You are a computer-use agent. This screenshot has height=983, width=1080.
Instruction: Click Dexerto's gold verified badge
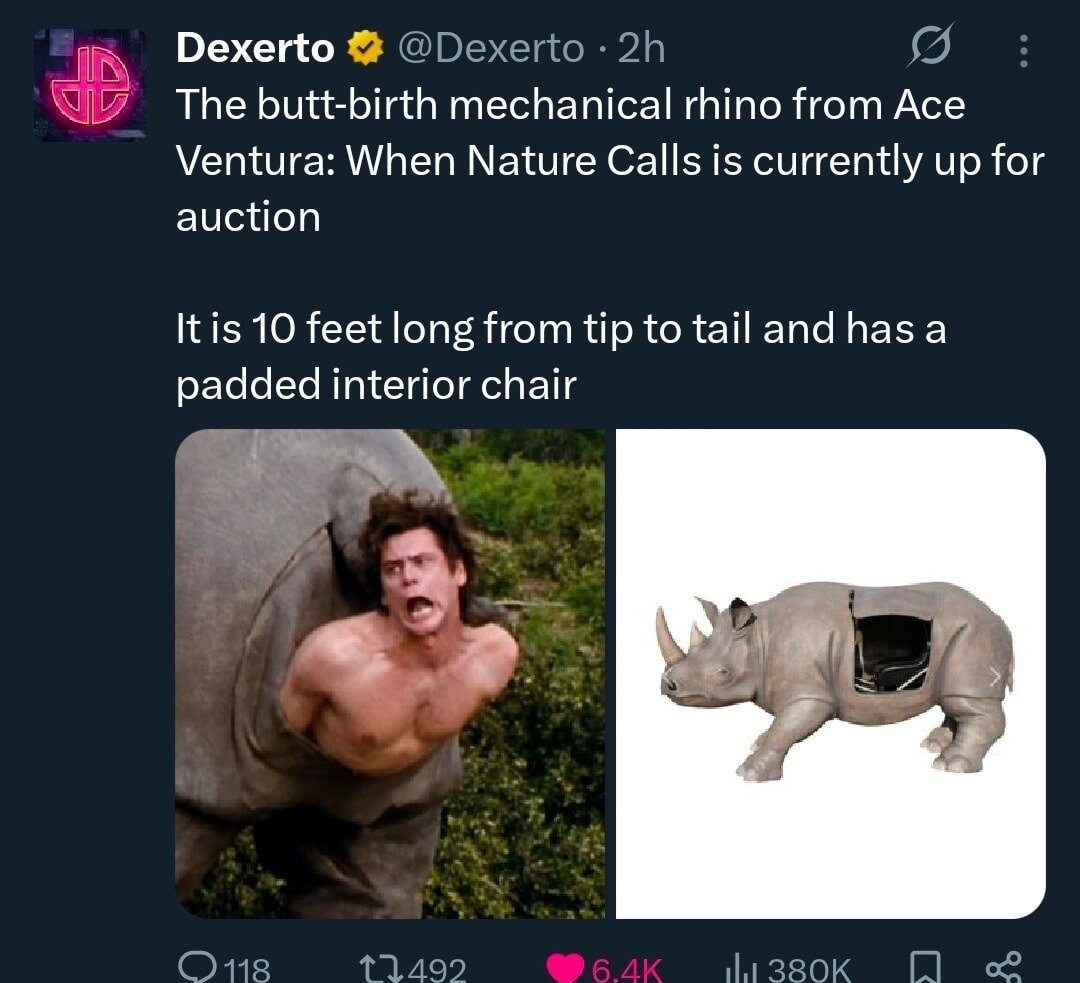coord(365,48)
